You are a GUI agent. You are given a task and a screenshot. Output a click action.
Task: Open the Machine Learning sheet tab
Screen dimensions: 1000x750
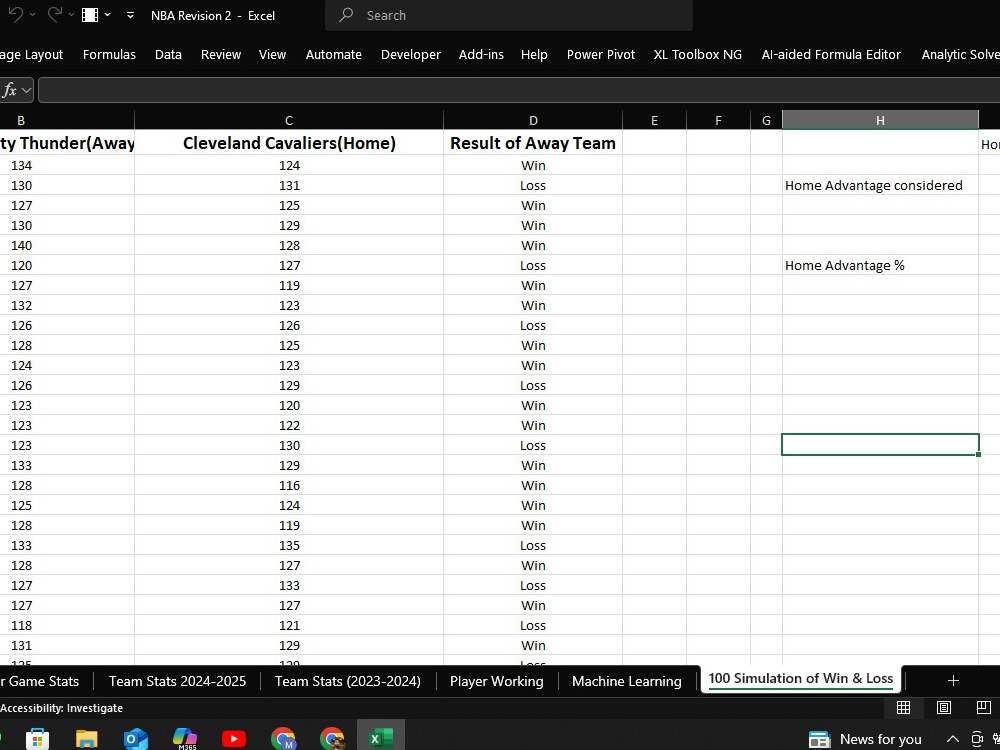click(x=626, y=681)
